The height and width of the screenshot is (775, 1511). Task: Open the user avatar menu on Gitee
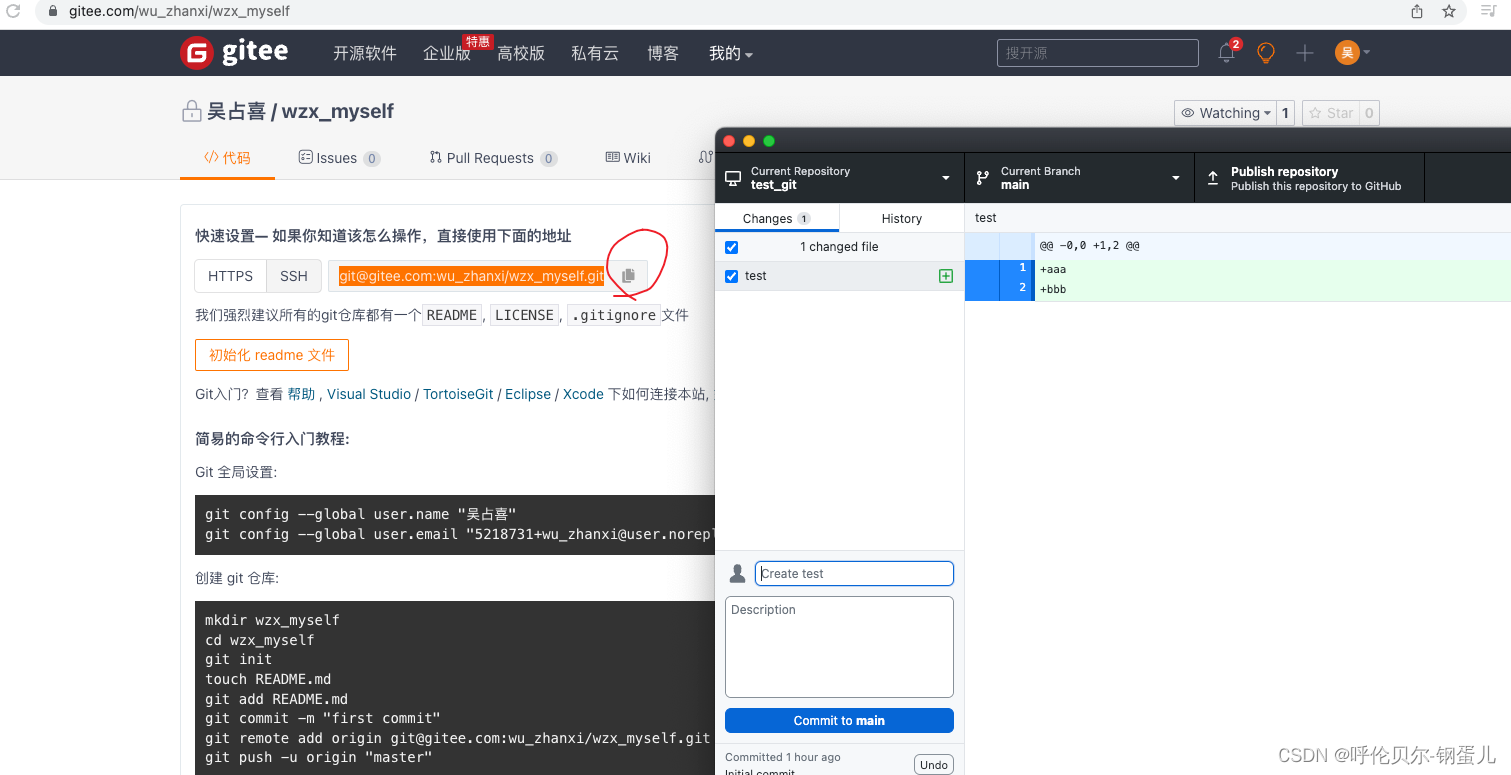click(1352, 53)
